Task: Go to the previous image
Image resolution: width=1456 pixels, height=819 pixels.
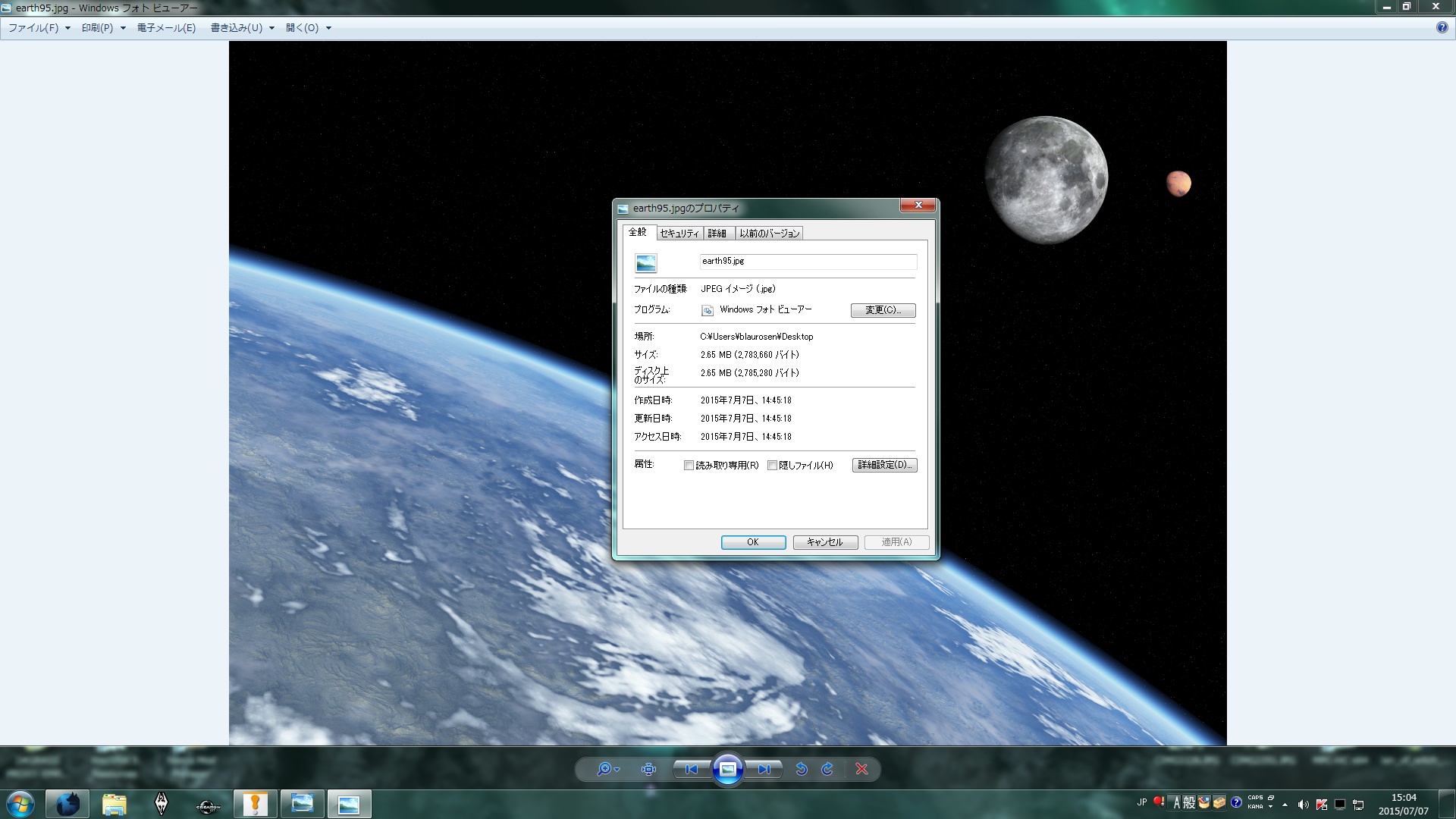Action: (x=692, y=769)
